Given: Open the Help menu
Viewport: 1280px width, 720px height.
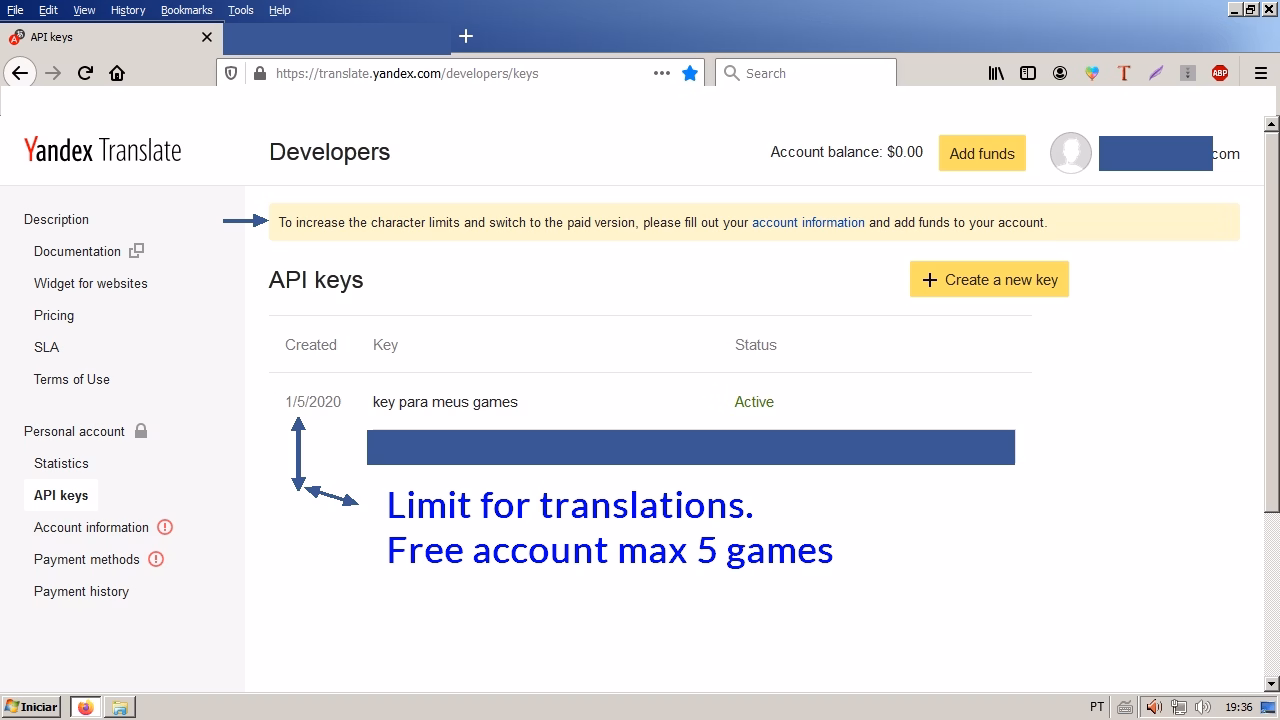Looking at the screenshot, I should click(x=280, y=10).
